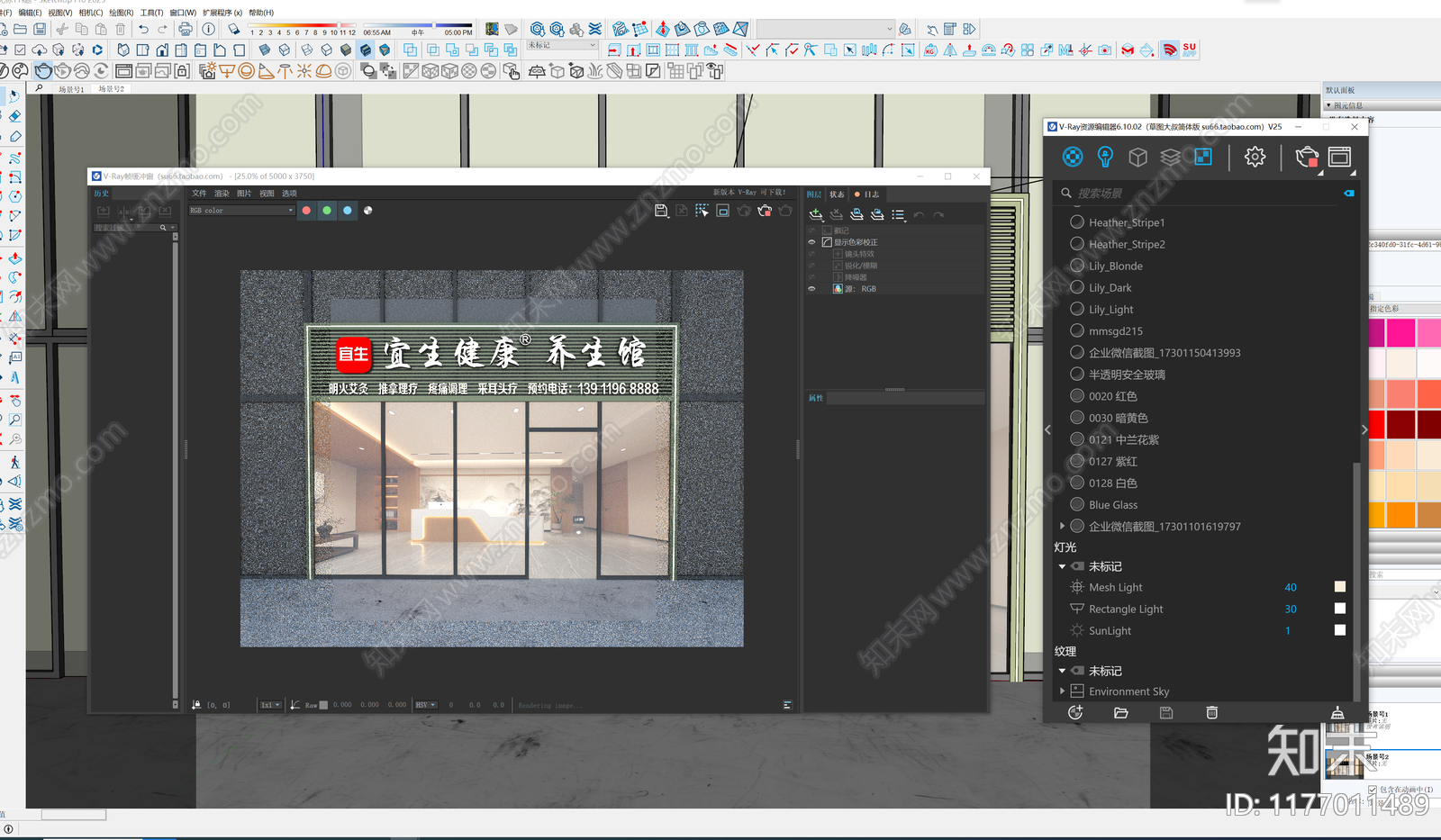Image resolution: width=1441 pixels, height=840 pixels.
Task: Switch to 状态 tab in frame buffer
Action: pos(837,194)
